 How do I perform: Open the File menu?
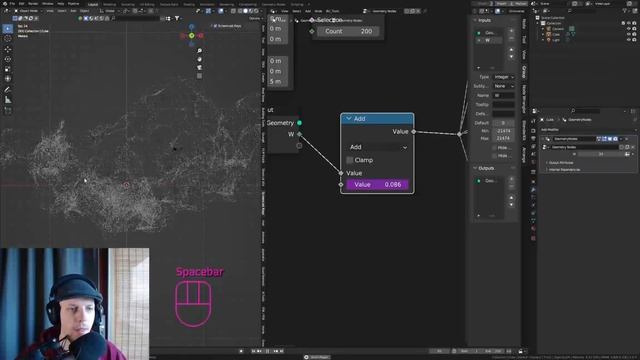coord(12,4)
